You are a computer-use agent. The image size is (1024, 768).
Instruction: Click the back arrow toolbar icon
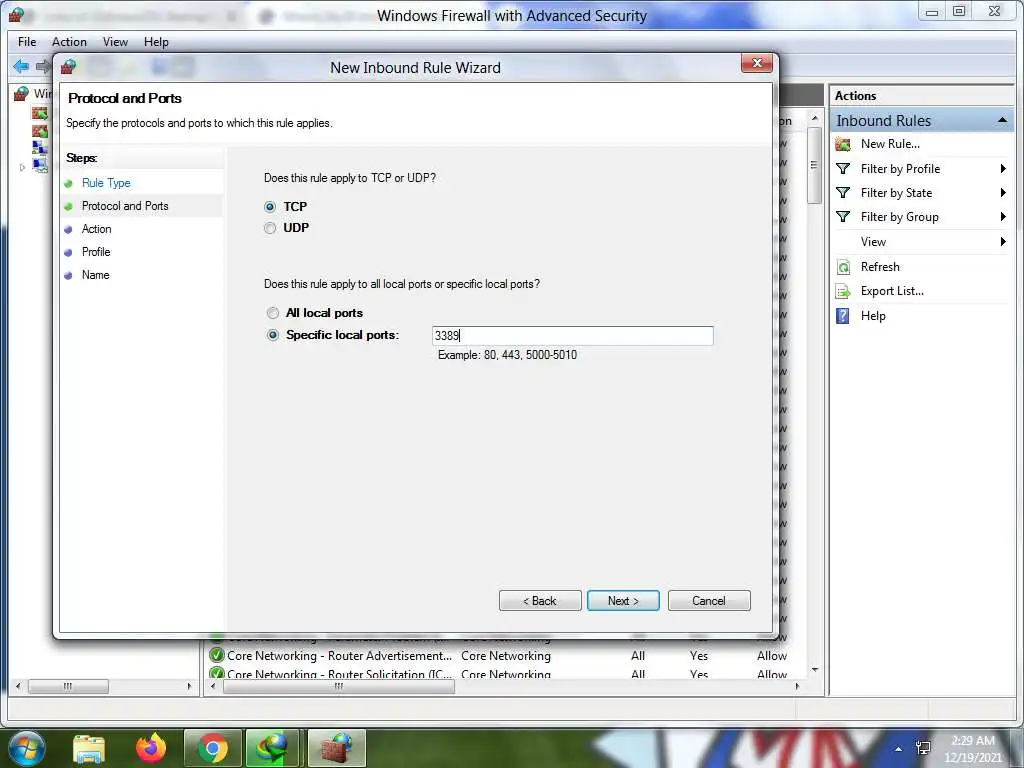21,66
